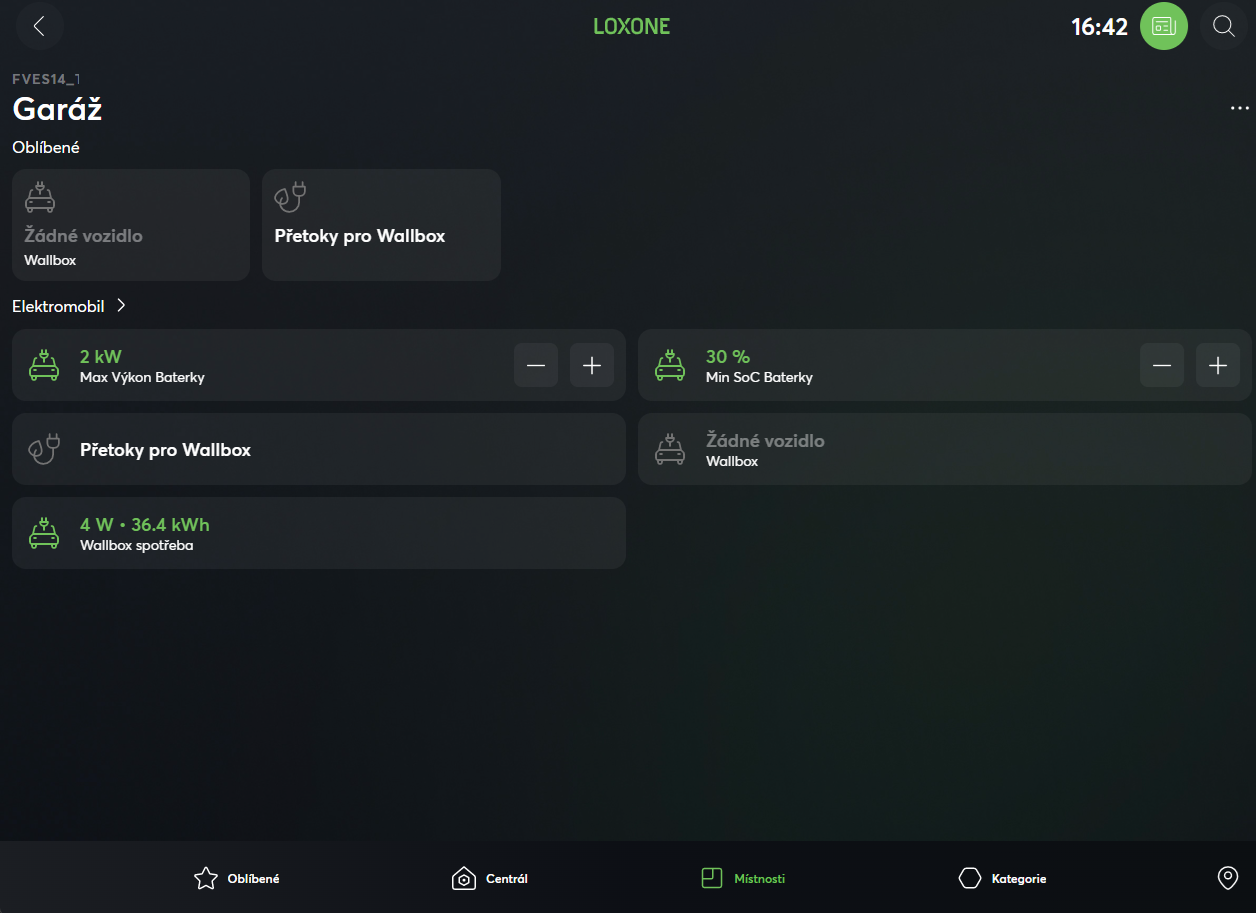The image size is (1256, 913).
Task: Open the green news feed icon
Action: coord(1164,27)
